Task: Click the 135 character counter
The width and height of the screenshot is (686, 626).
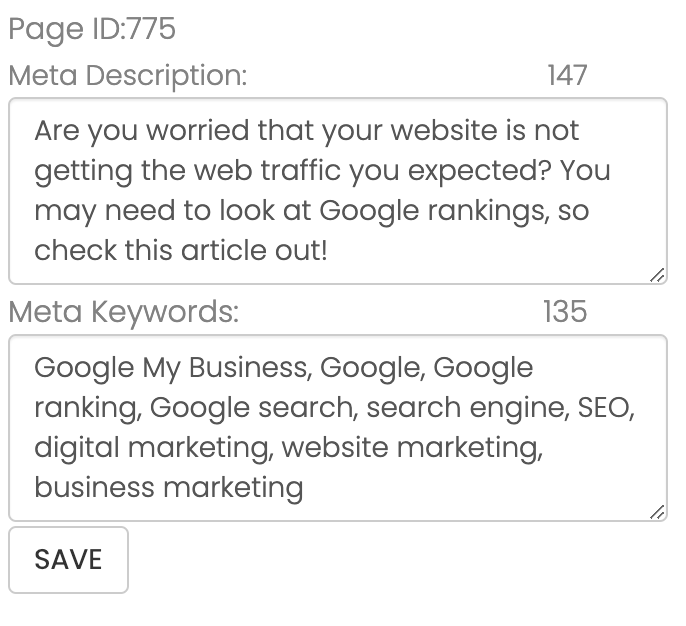Action: click(564, 312)
